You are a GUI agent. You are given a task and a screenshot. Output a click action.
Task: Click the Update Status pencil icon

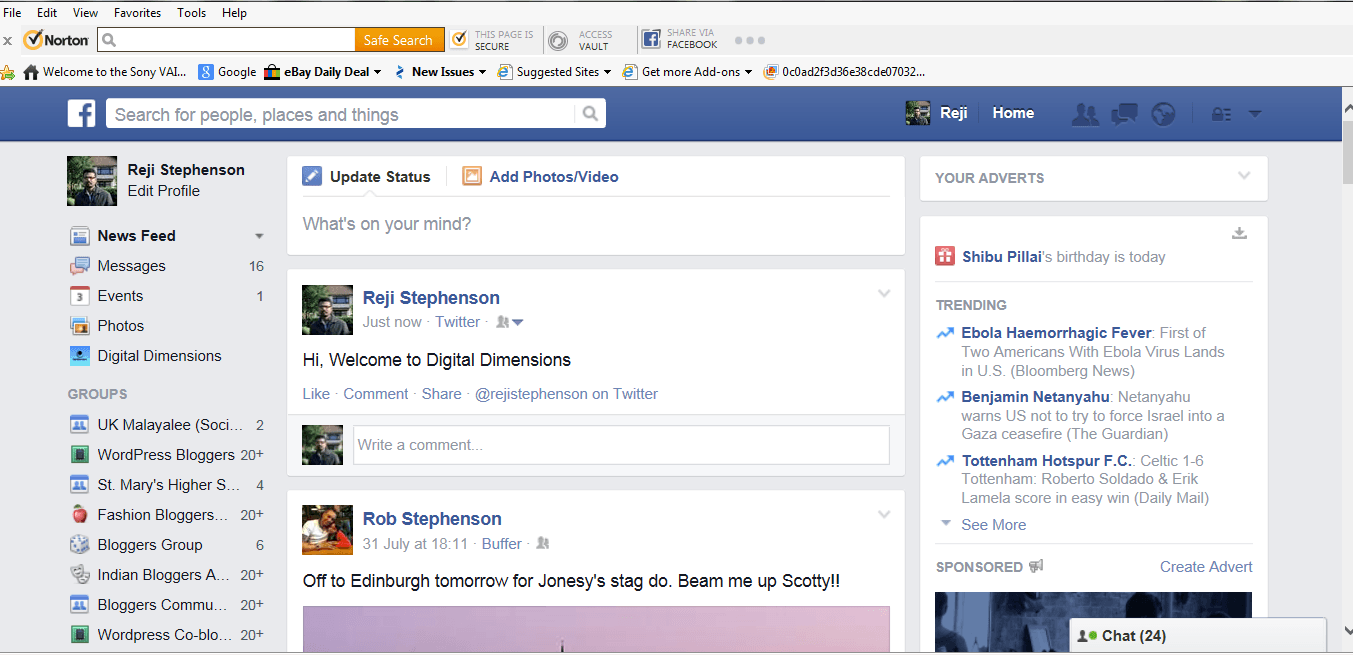[x=313, y=176]
